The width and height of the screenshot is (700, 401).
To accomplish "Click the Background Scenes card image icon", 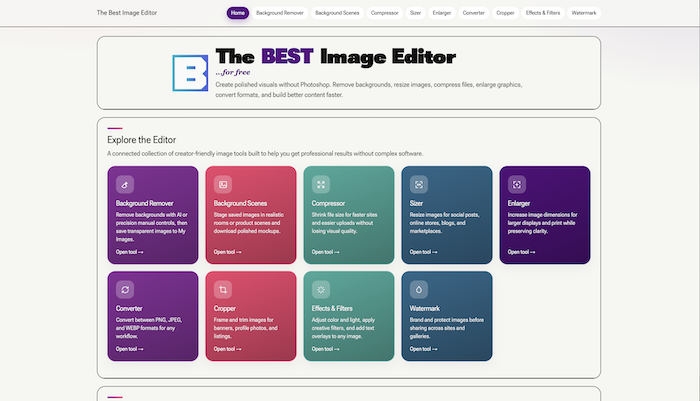I will (223, 184).
